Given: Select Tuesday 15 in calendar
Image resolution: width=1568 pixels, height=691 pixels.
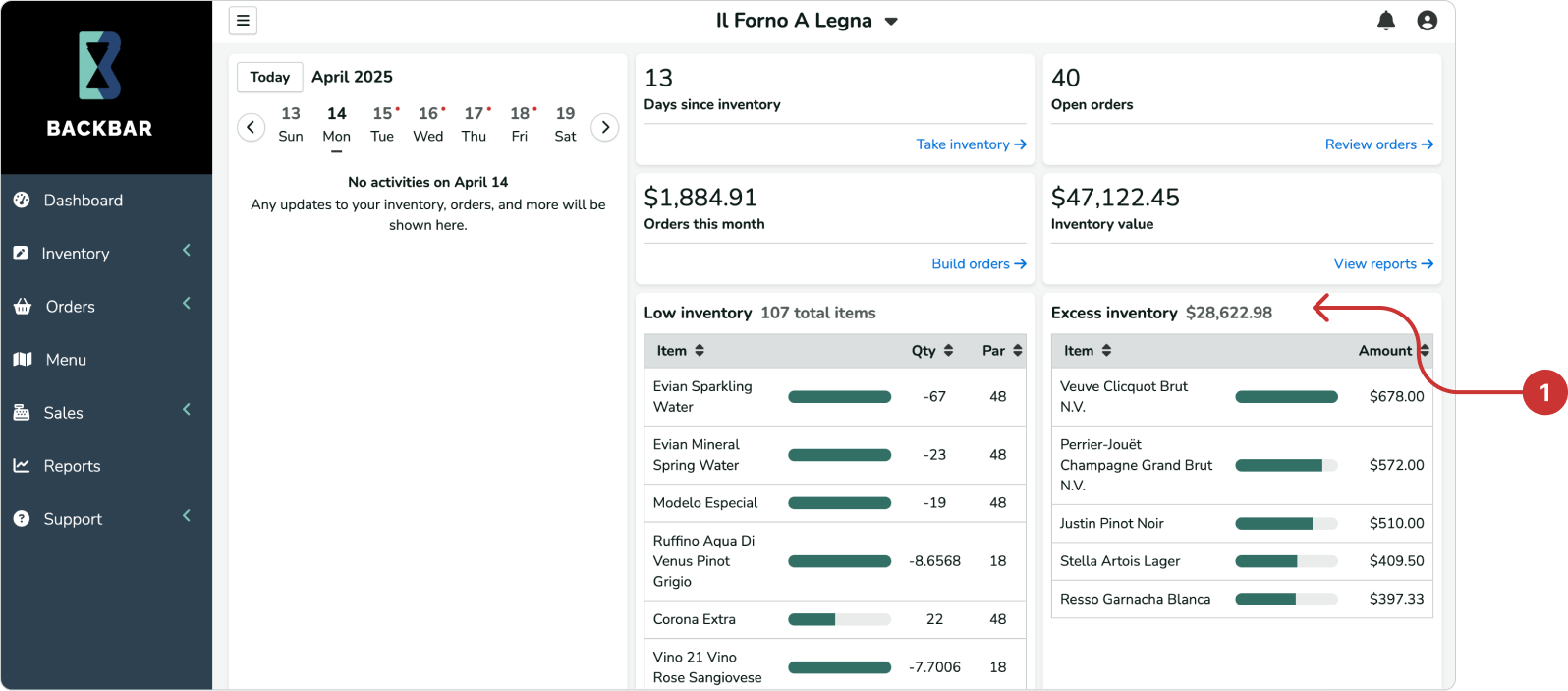Looking at the screenshot, I should pyautogui.click(x=382, y=125).
